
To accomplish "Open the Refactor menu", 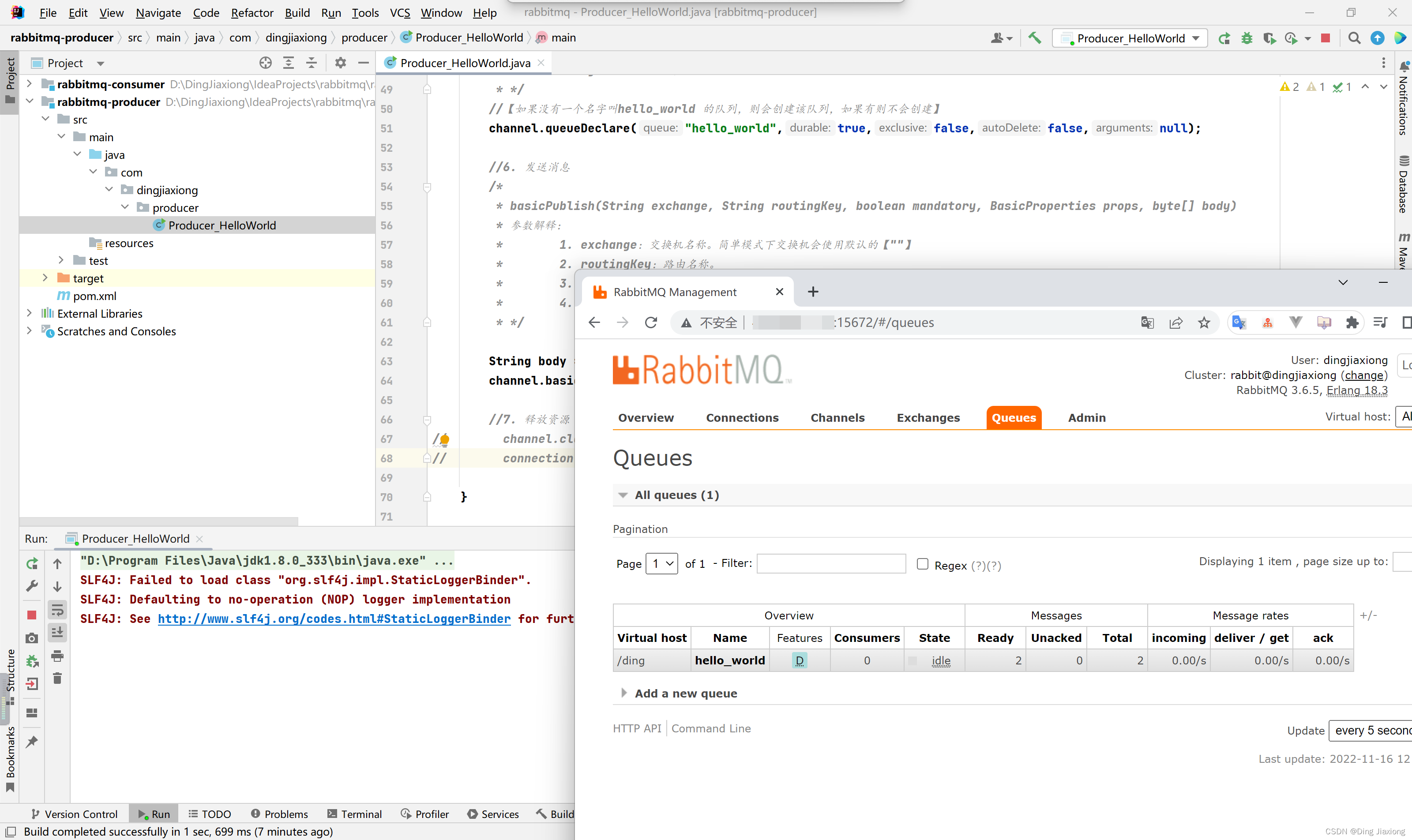I will (x=252, y=12).
